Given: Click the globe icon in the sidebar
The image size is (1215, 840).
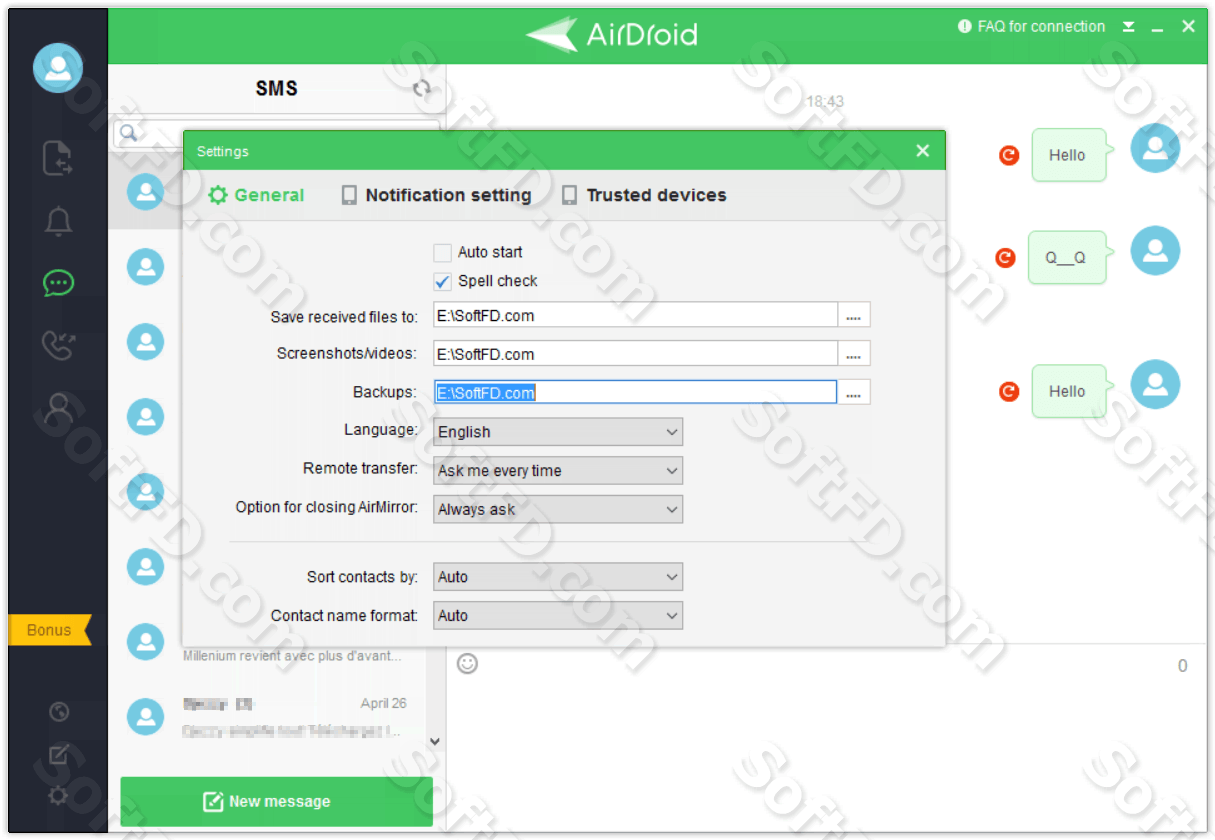Looking at the screenshot, I should click(x=59, y=712).
